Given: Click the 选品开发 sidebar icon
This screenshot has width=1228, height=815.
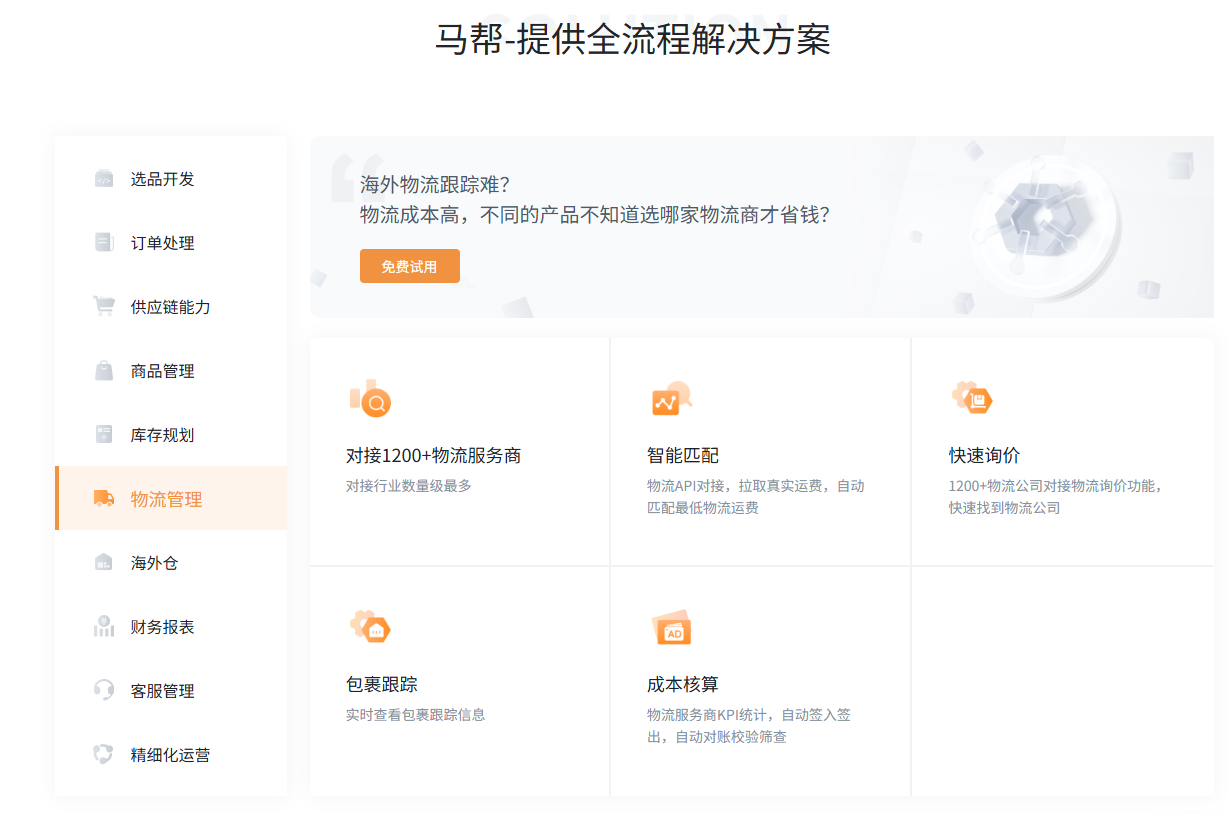Looking at the screenshot, I should coord(104,179).
